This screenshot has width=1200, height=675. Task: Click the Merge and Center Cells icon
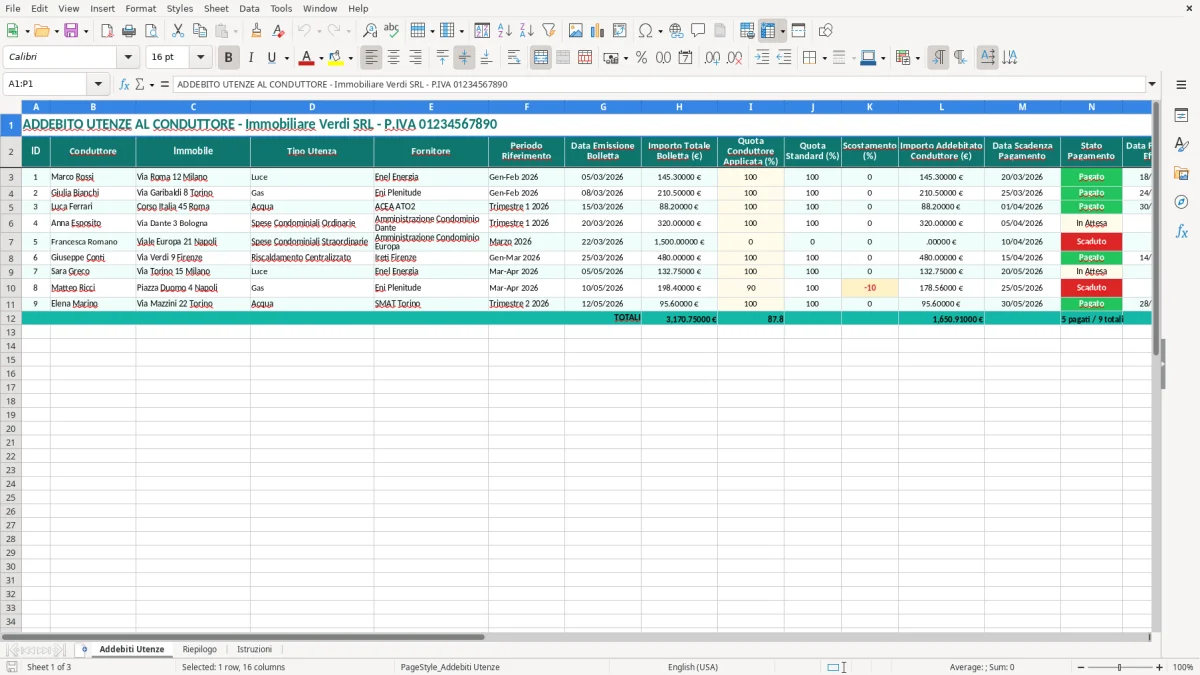click(x=541, y=58)
